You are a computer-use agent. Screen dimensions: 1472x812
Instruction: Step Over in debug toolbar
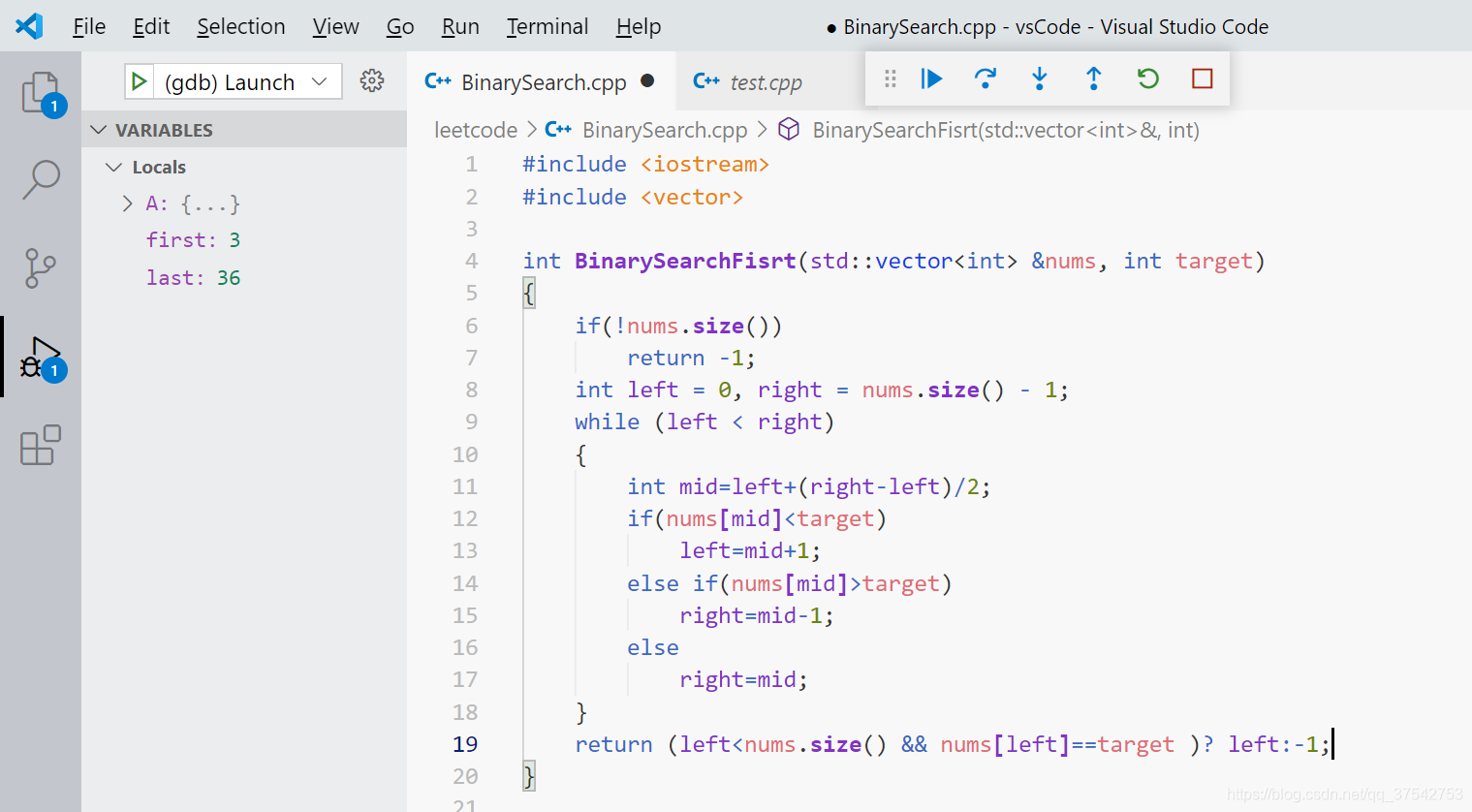(986, 78)
